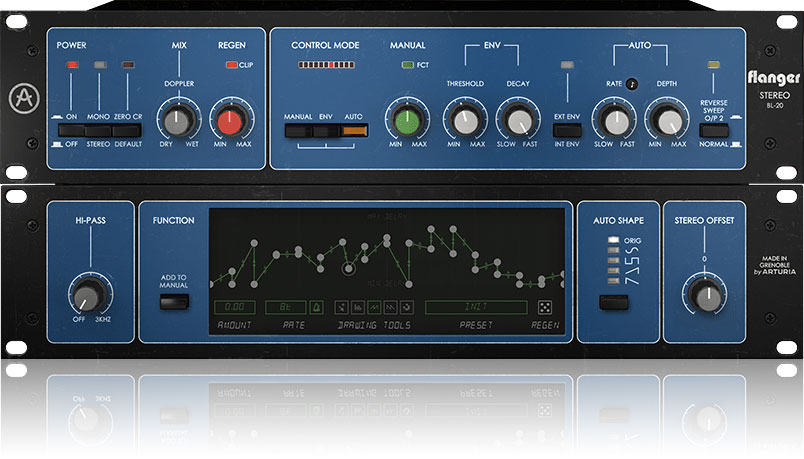Click the Hi-Pass filter knob
The width and height of the screenshot is (804, 459).
click(x=90, y=294)
